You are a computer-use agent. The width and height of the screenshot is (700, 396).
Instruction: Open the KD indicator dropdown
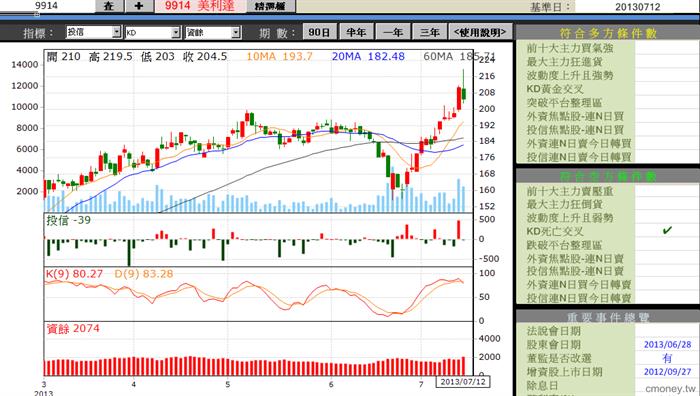(153, 32)
